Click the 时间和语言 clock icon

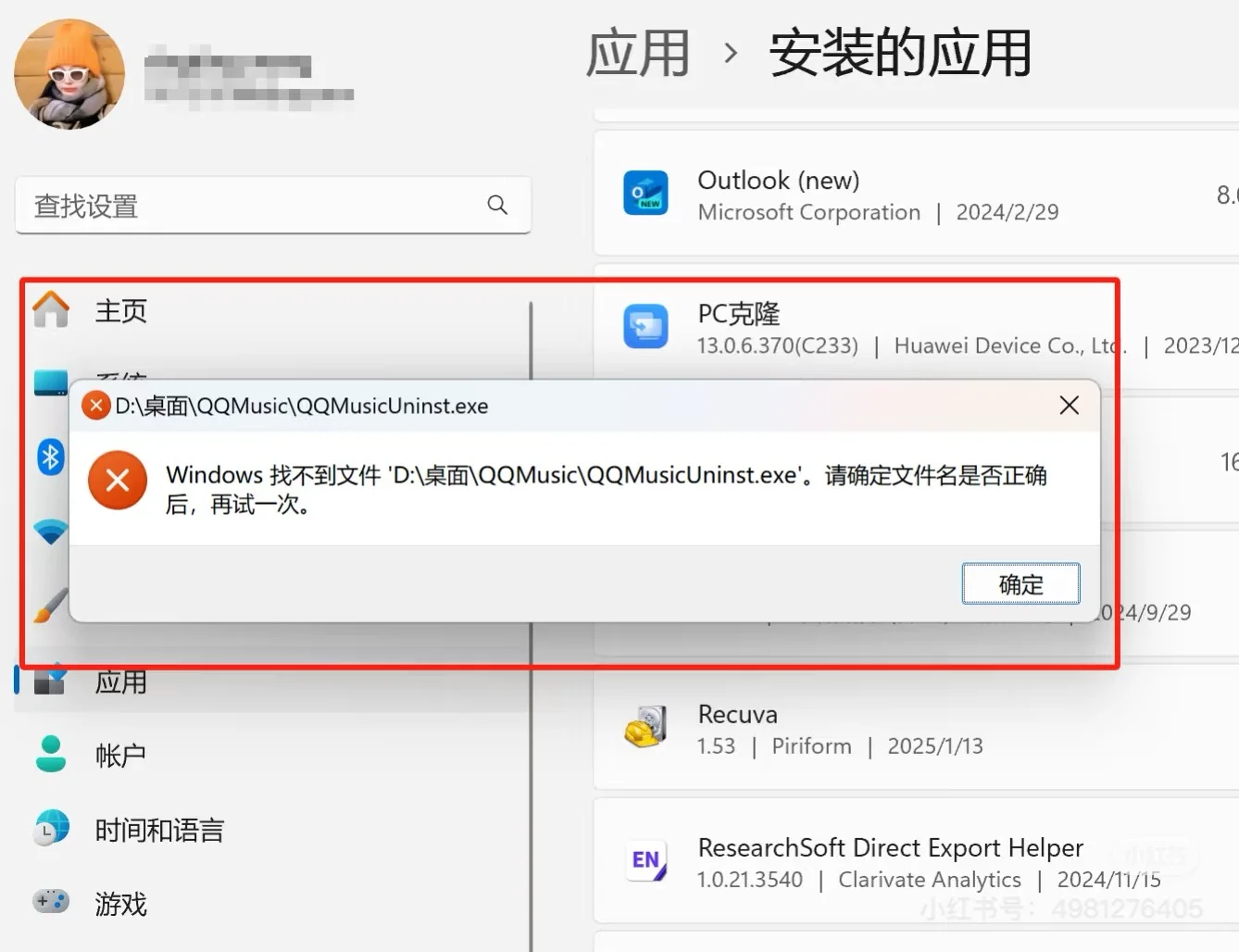(x=51, y=829)
